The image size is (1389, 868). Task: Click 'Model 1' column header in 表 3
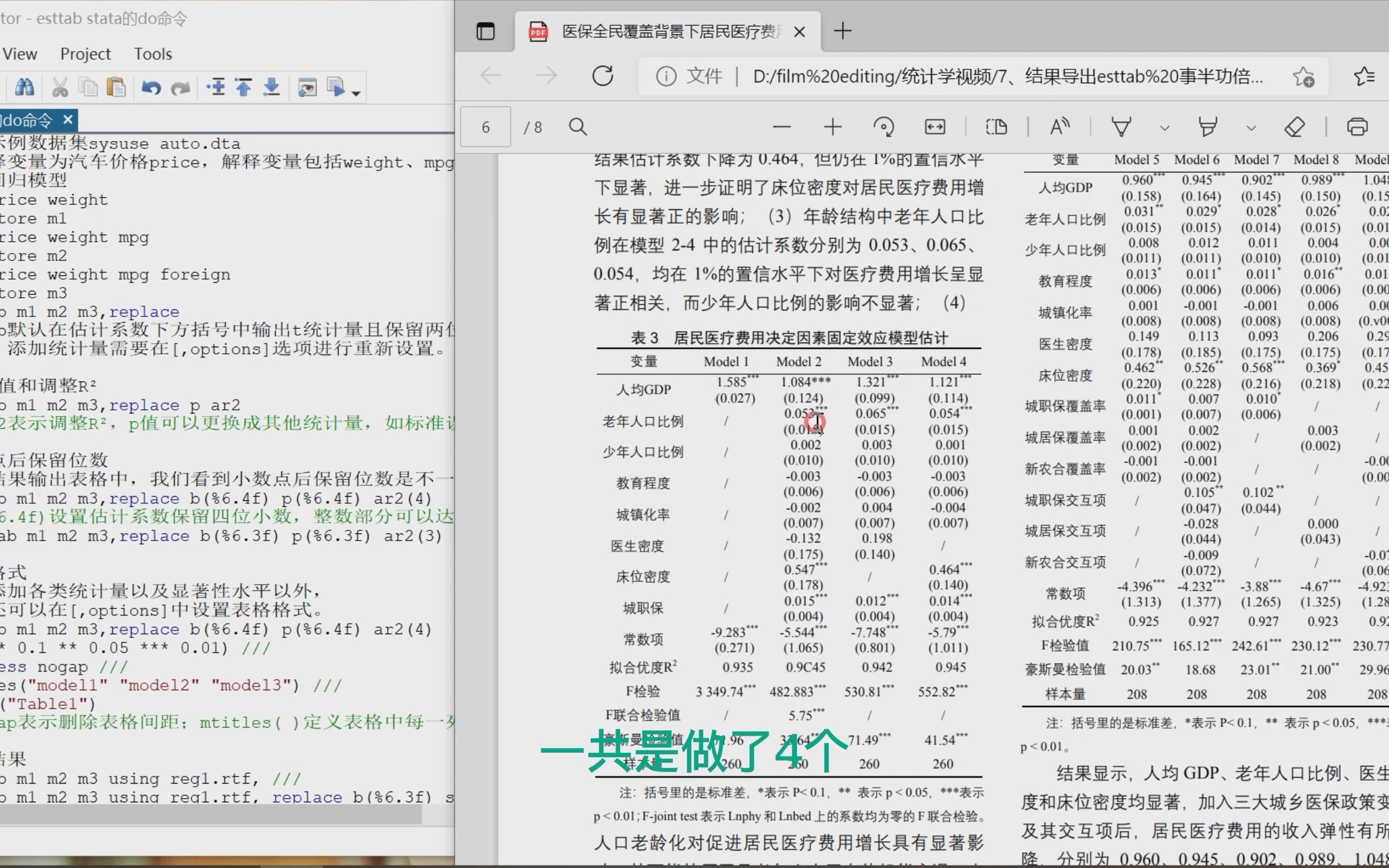tap(726, 362)
